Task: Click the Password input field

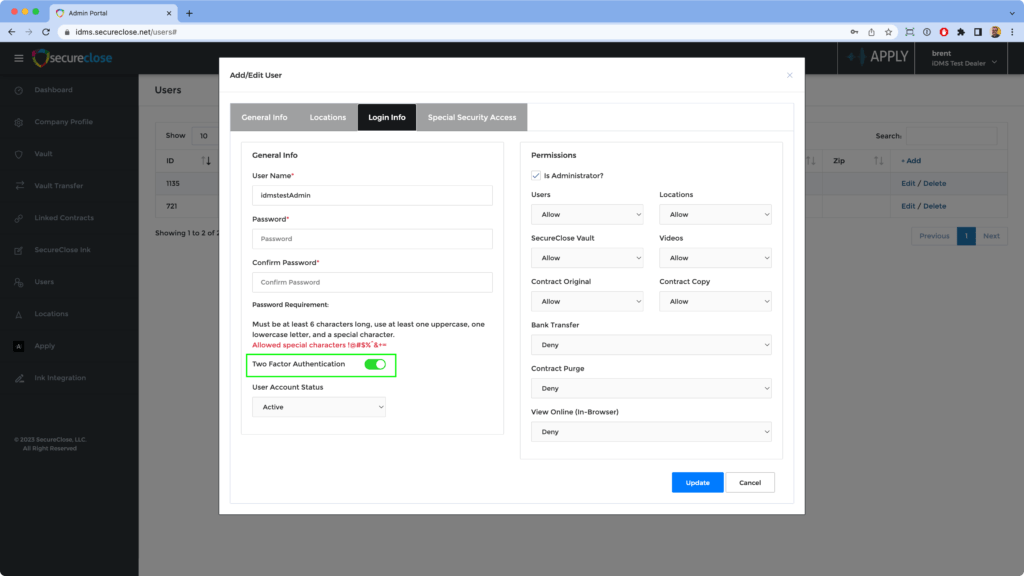Action: 372,239
